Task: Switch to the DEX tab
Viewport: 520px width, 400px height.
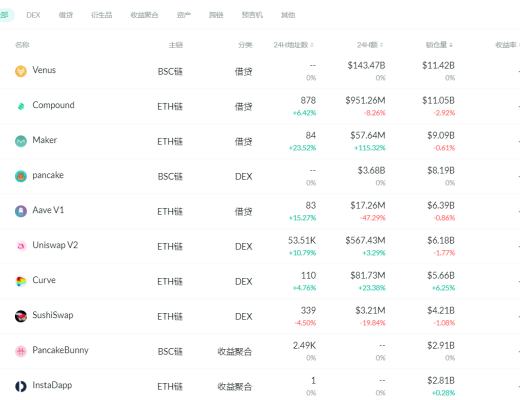Action: point(33,15)
